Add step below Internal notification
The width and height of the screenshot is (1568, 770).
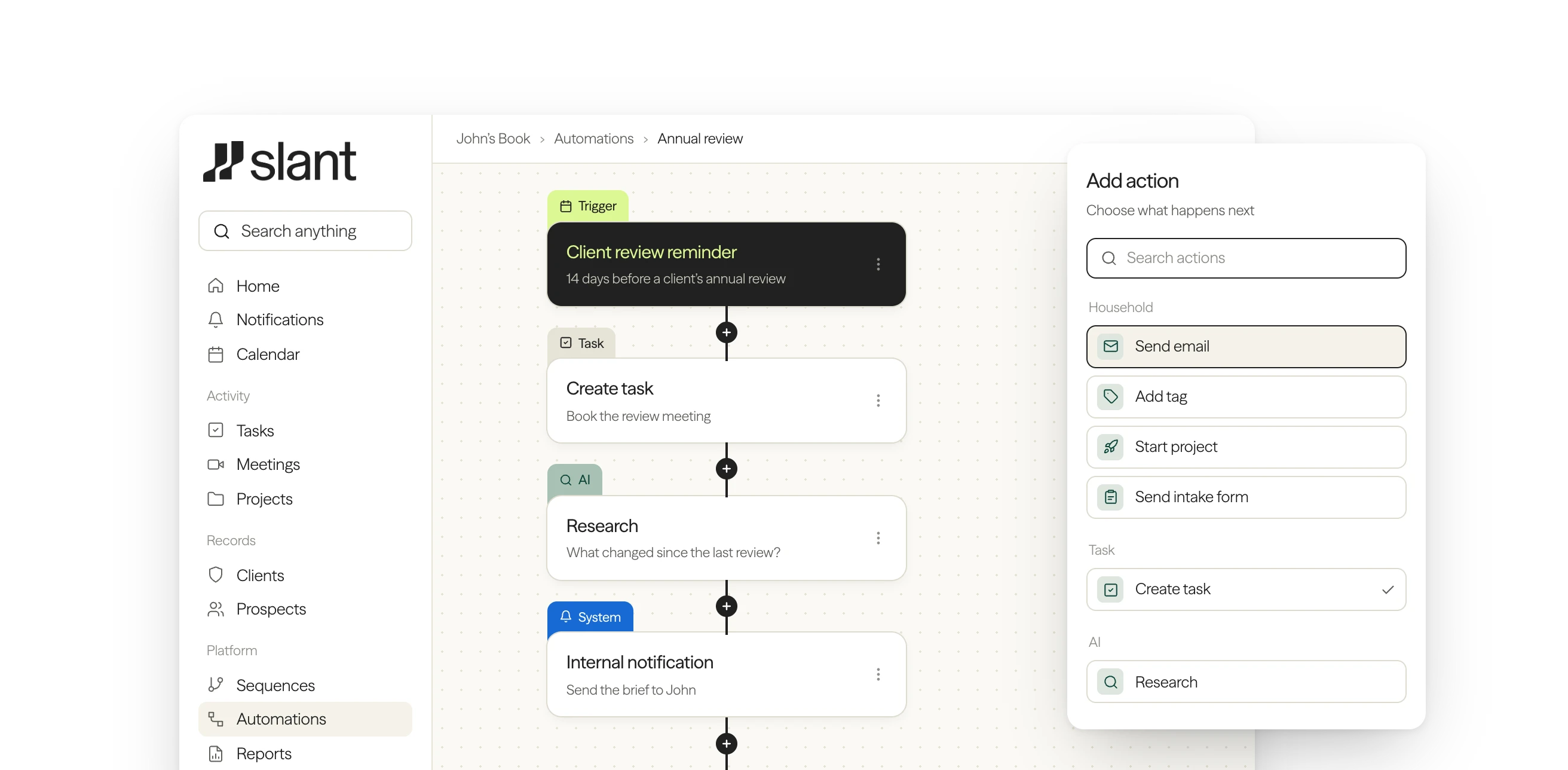coord(726,744)
